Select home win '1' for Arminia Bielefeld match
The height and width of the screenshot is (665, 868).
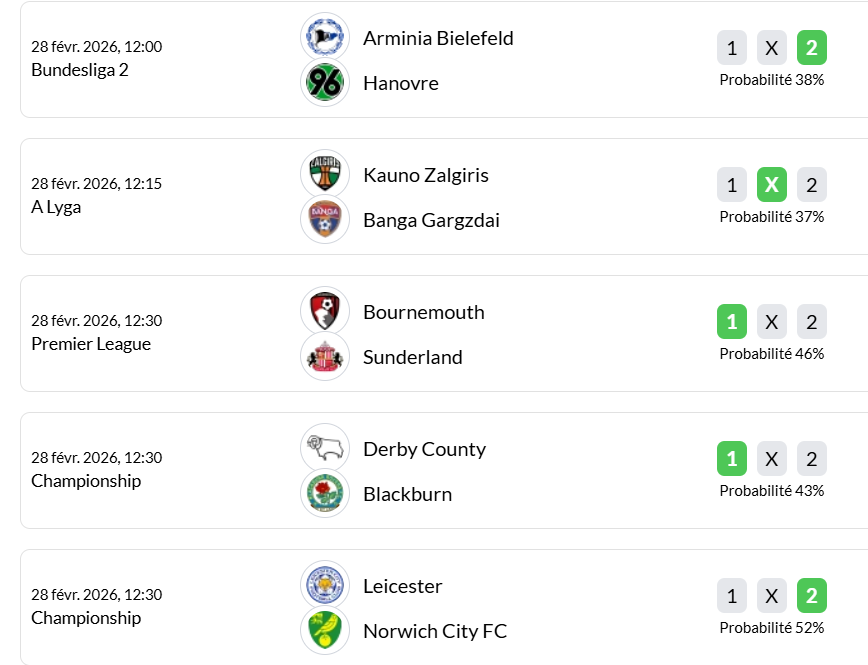(732, 47)
